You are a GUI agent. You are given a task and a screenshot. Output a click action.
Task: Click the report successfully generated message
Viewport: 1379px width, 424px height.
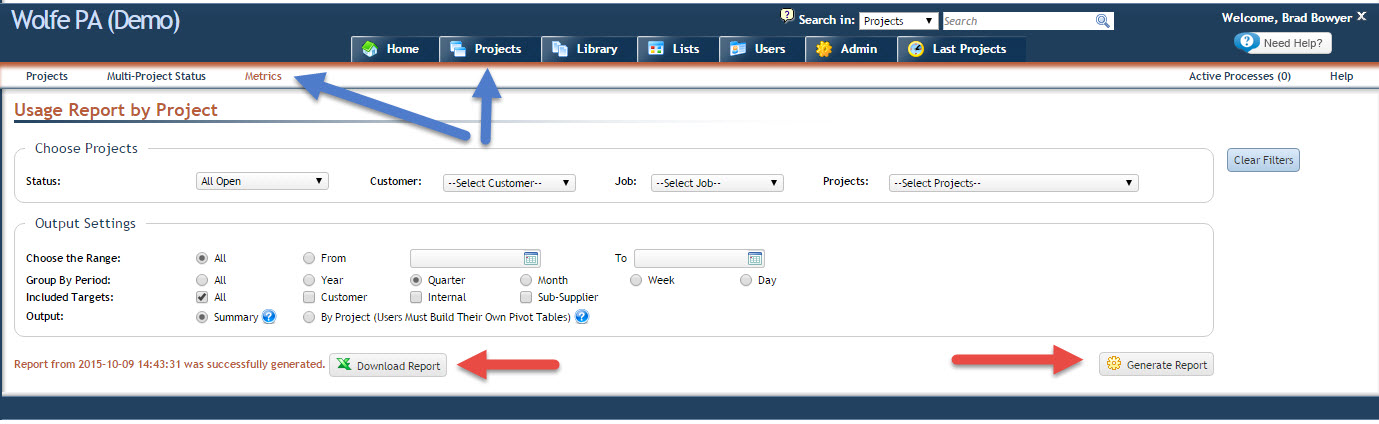[170, 364]
